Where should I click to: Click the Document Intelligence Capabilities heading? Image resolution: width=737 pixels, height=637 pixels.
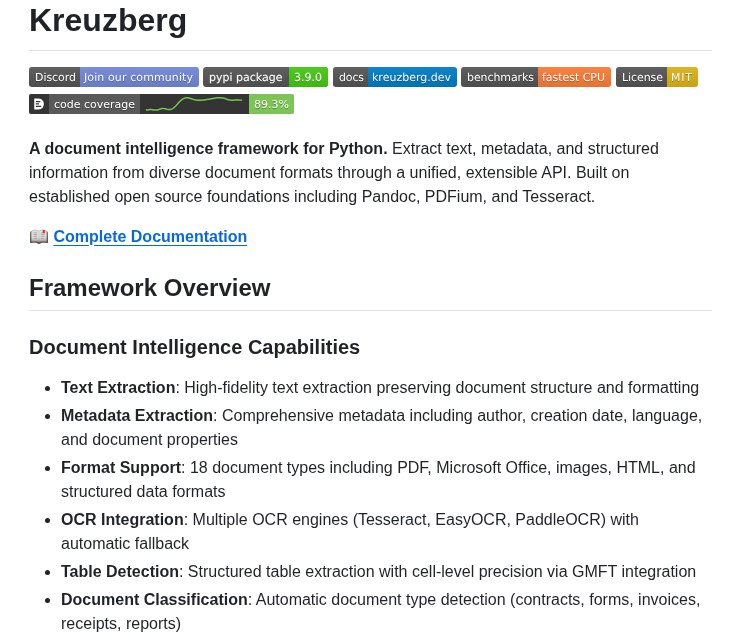point(194,347)
